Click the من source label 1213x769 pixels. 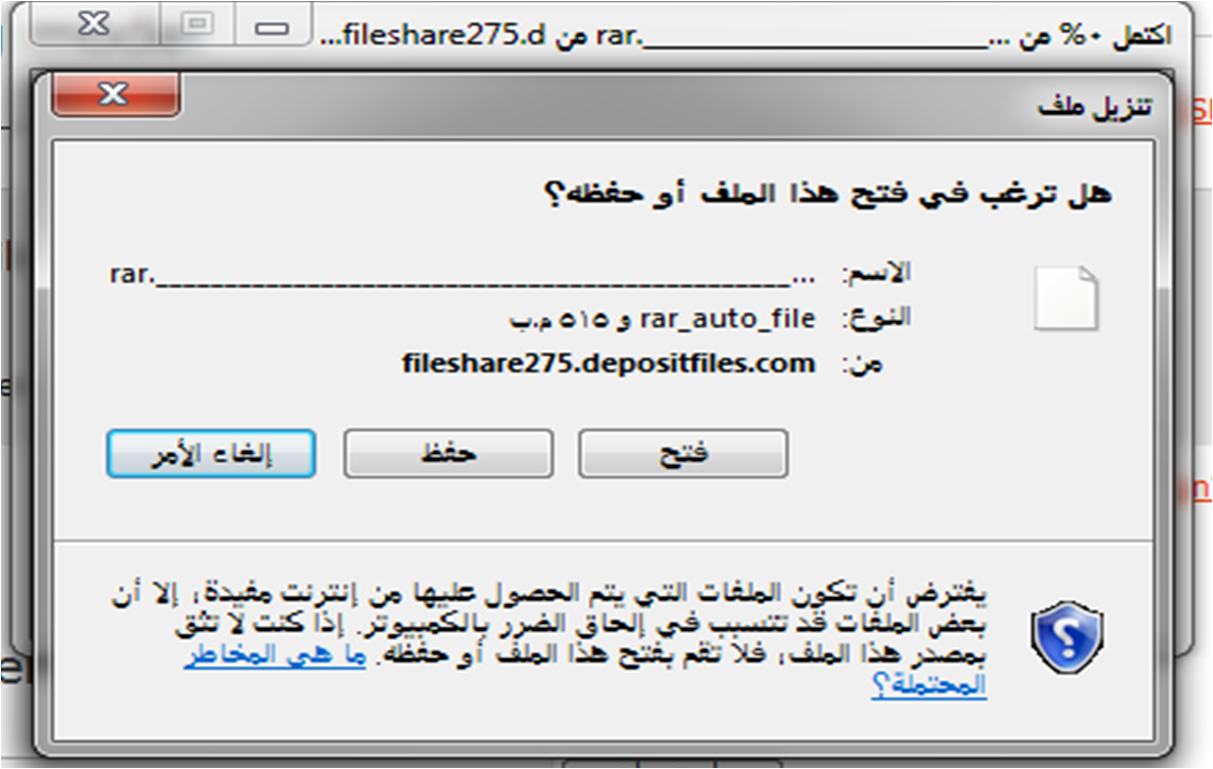tap(862, 364)
